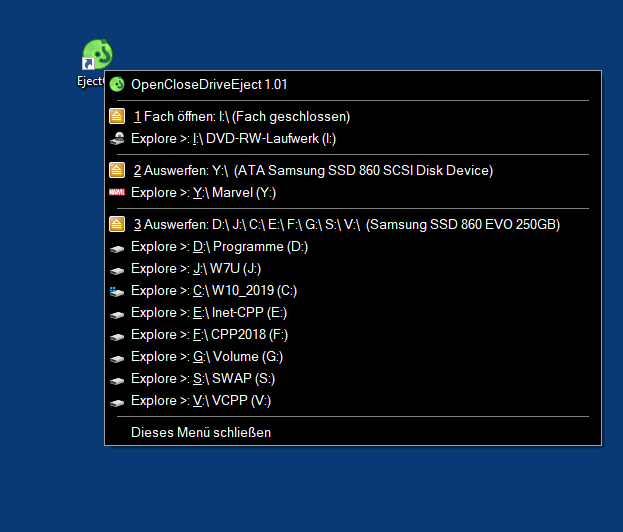Select the OpenCloseDriveEject 1.01 header entry
623x532 pixels.
pos(353,85)
